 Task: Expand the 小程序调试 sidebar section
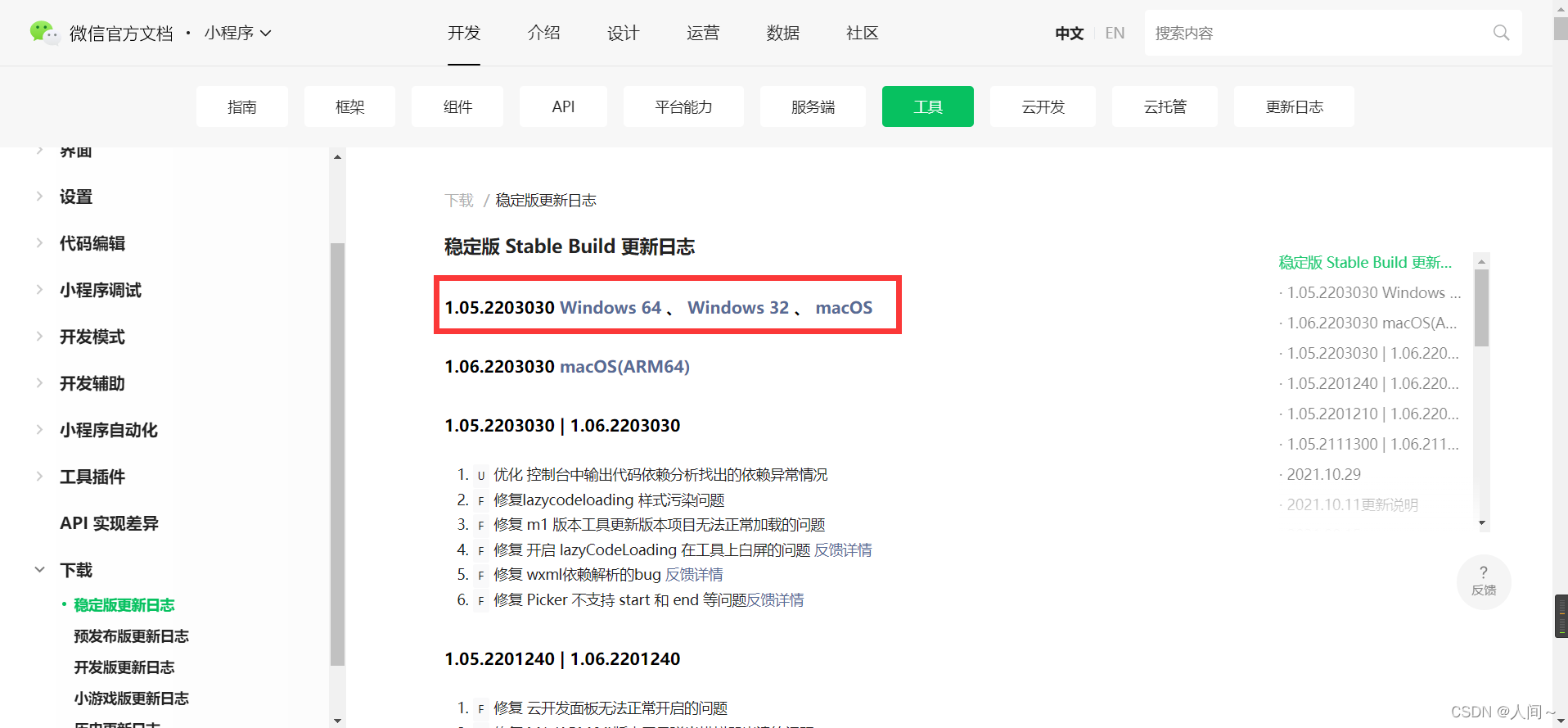pyautogui.click(x=101, y=290)
